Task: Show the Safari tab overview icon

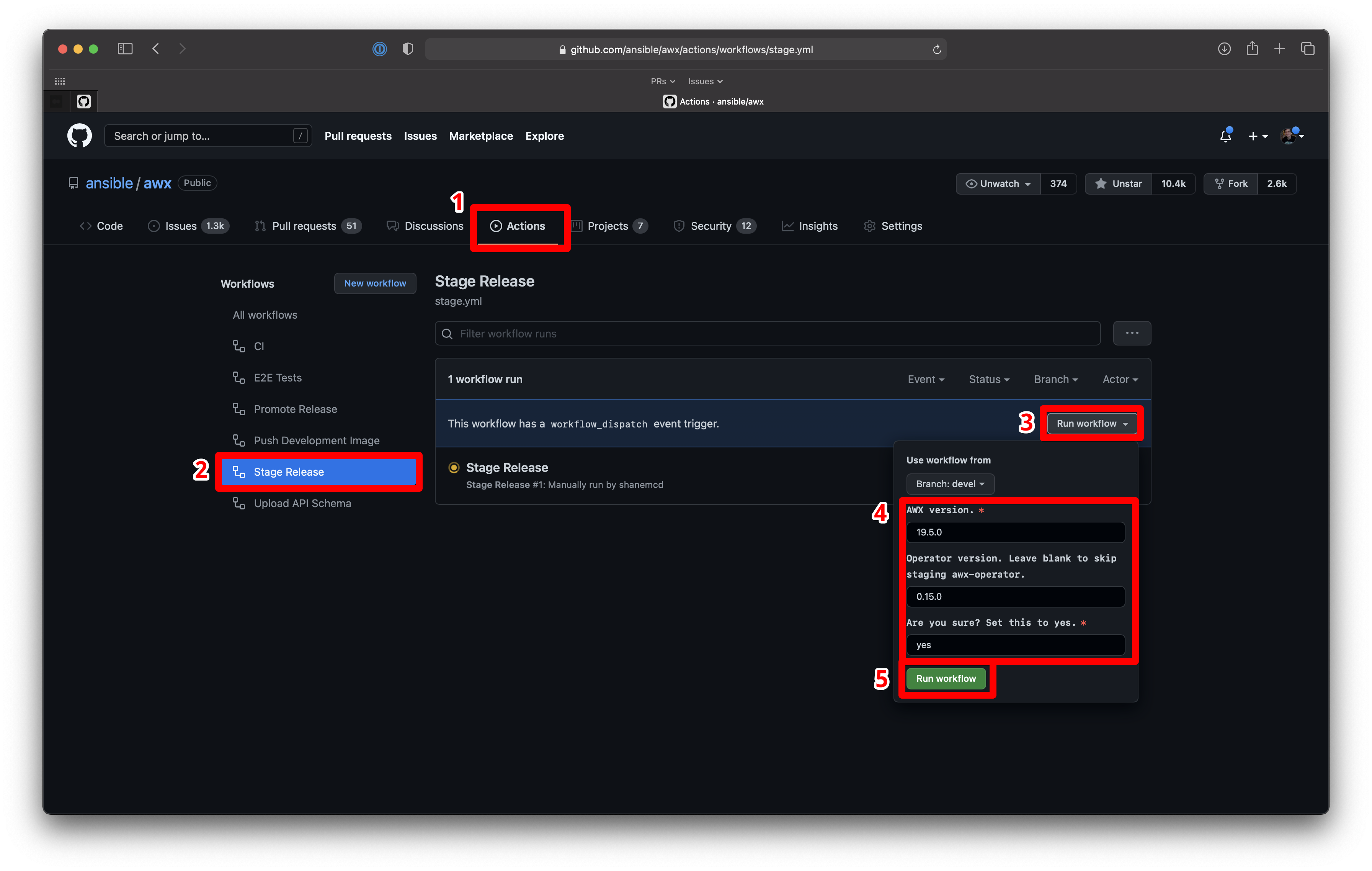Action: [x=1308, y=49]
